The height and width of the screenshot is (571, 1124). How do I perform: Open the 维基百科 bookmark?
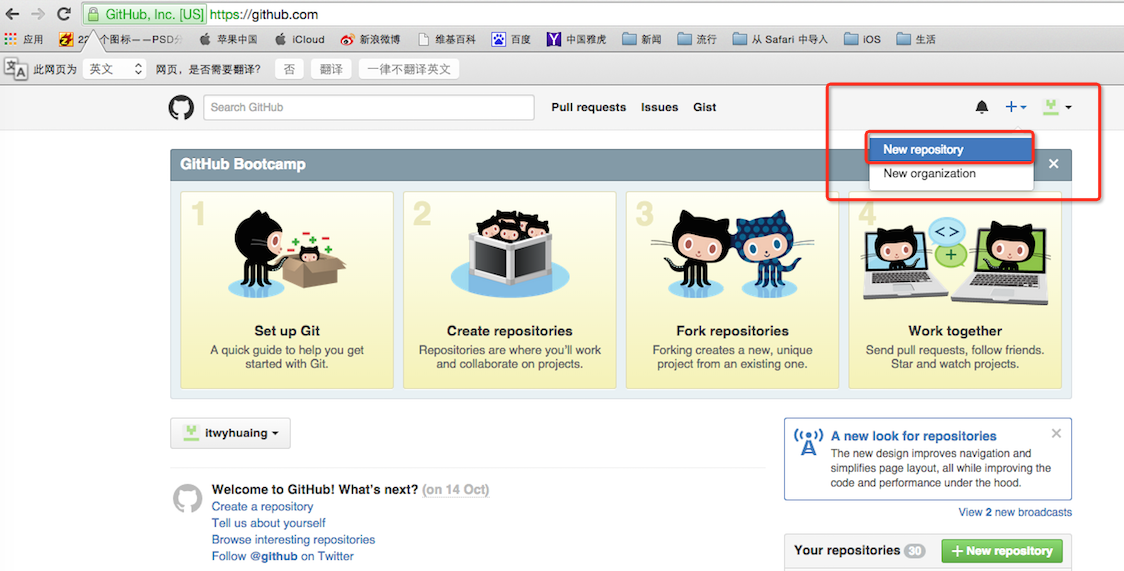447,39
